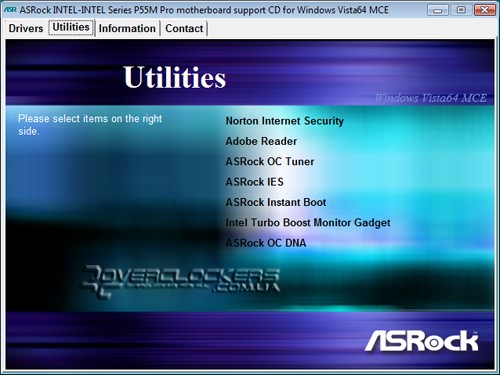Pick the ASRock Instant Boot entry

tap(276, 202)
